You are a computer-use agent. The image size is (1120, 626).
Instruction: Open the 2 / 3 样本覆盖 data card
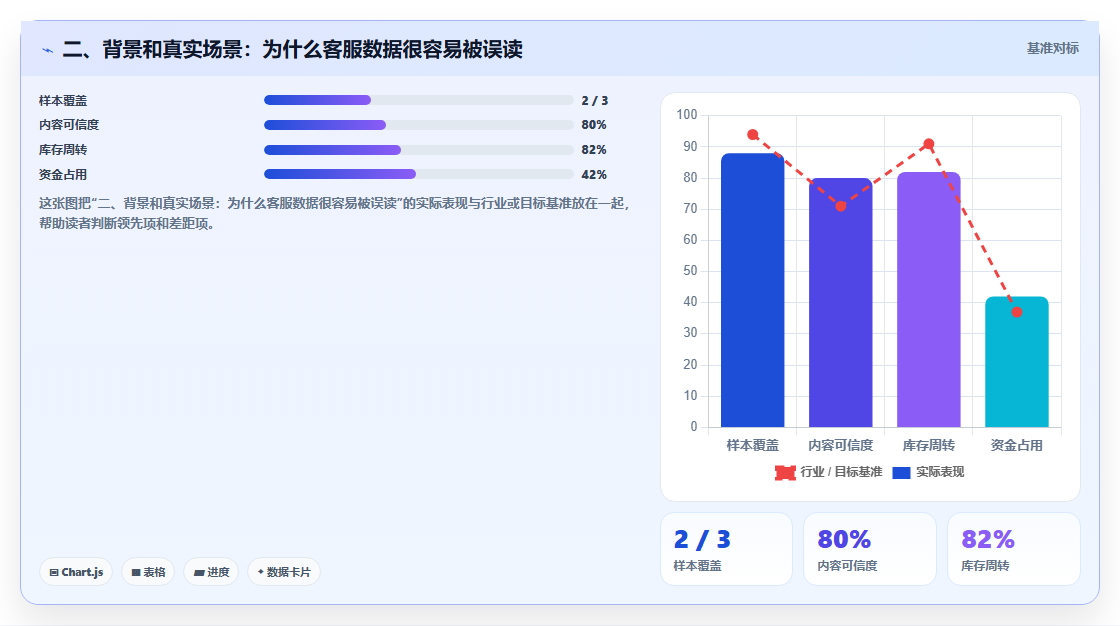(x=726, y=549)
